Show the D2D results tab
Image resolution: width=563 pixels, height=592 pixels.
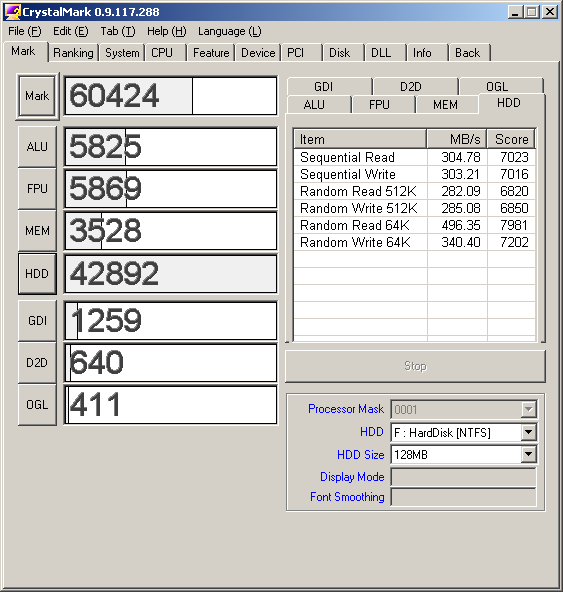click(416, 86)
